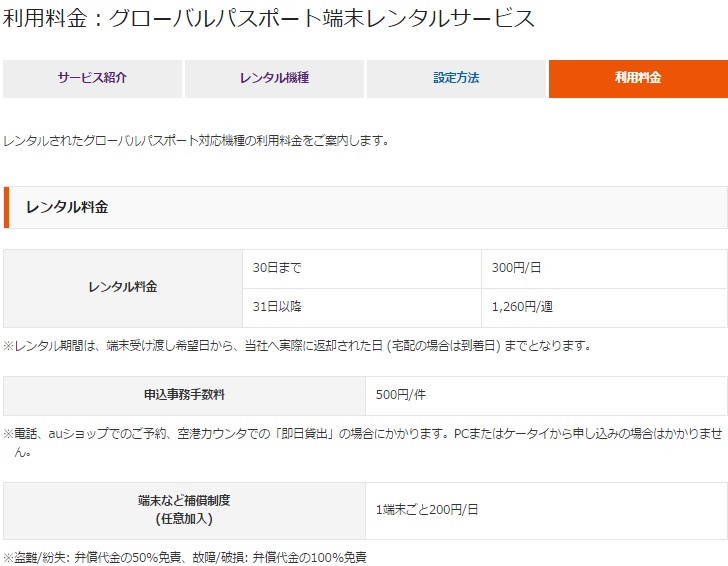Click the レンタル料金 section heading
Image resolution: width=728 pixels, height=566 pixels.
pyautogui.click(x=365, y=208)
